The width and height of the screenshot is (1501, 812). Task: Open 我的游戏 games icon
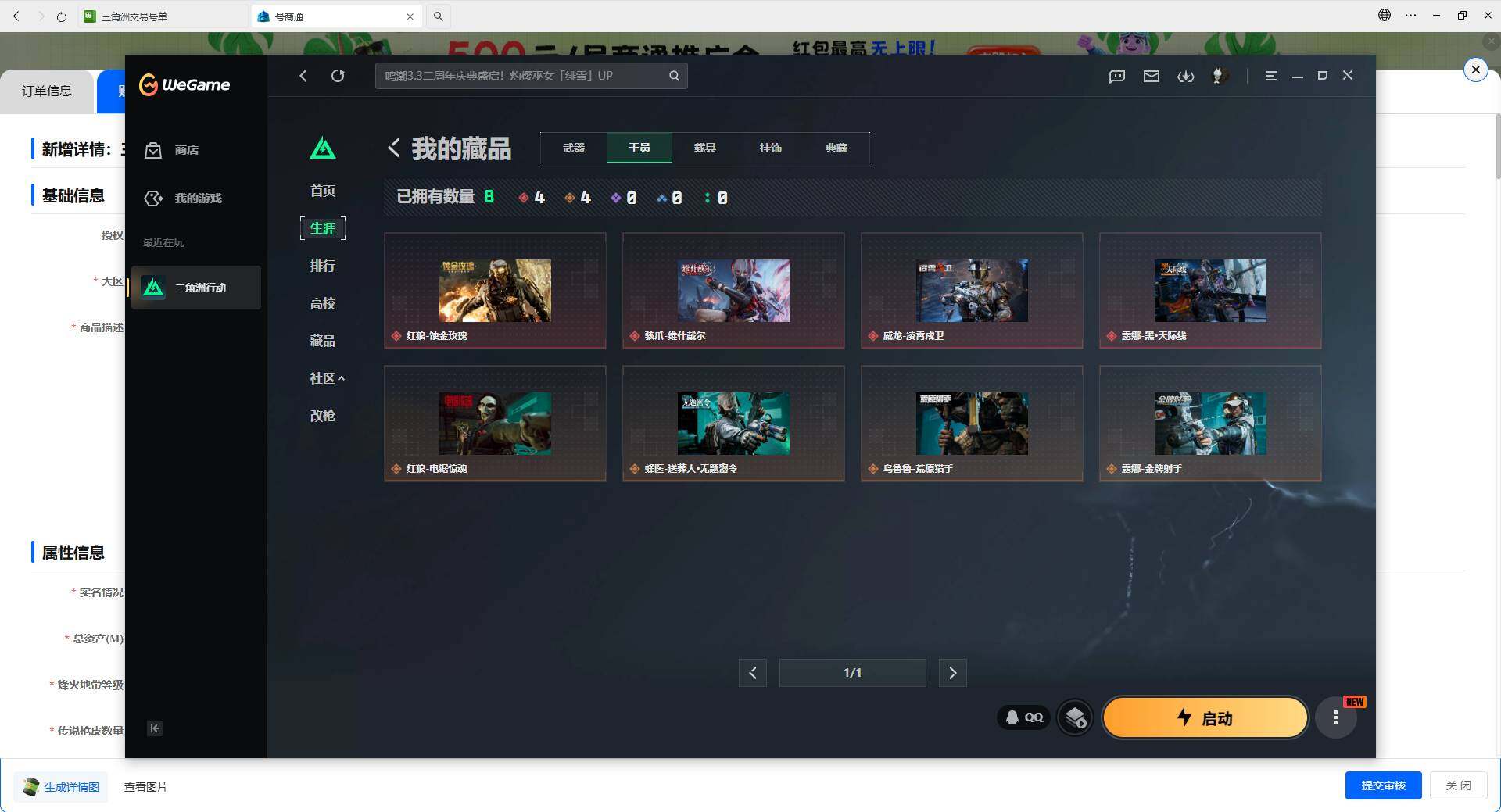coord(153,199)
